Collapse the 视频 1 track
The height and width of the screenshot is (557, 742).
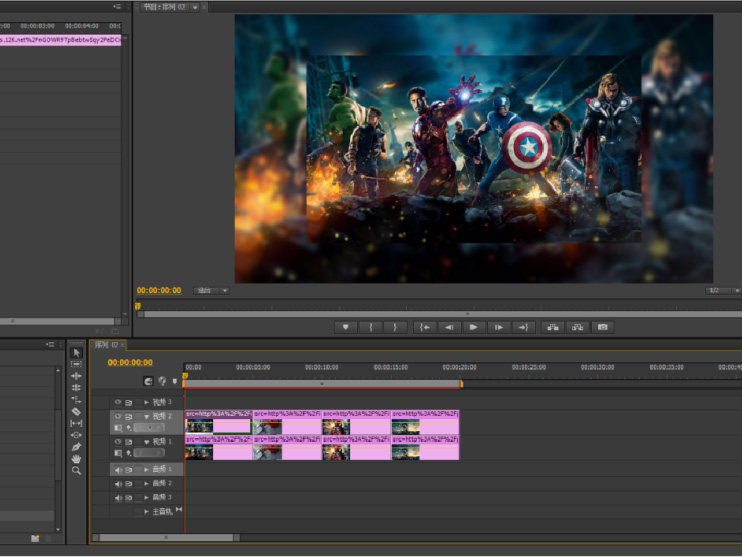(147, 442)
